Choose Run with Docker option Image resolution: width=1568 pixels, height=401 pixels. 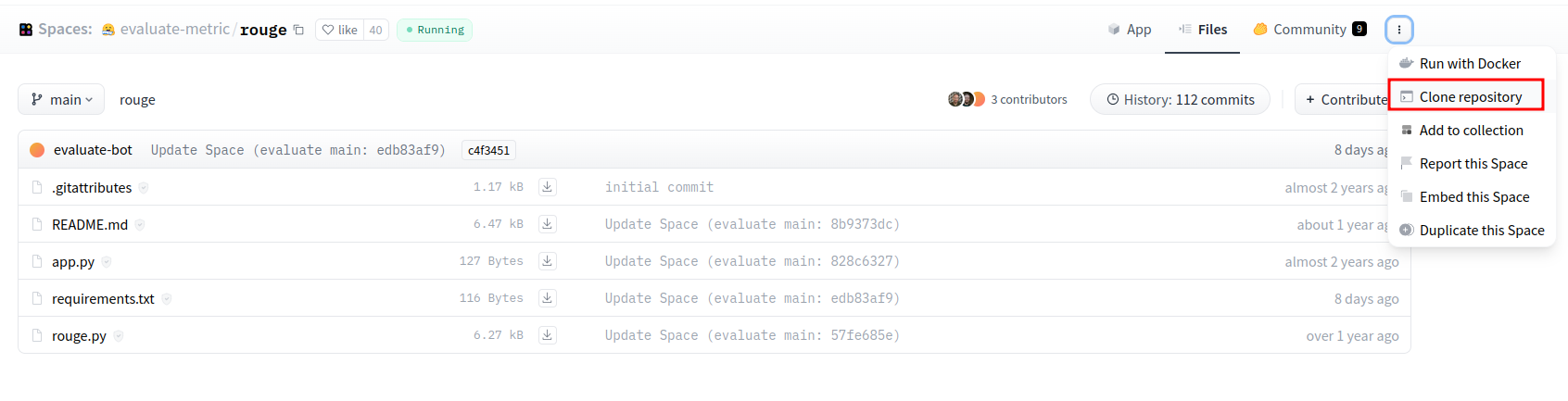tap(1470, 63)
